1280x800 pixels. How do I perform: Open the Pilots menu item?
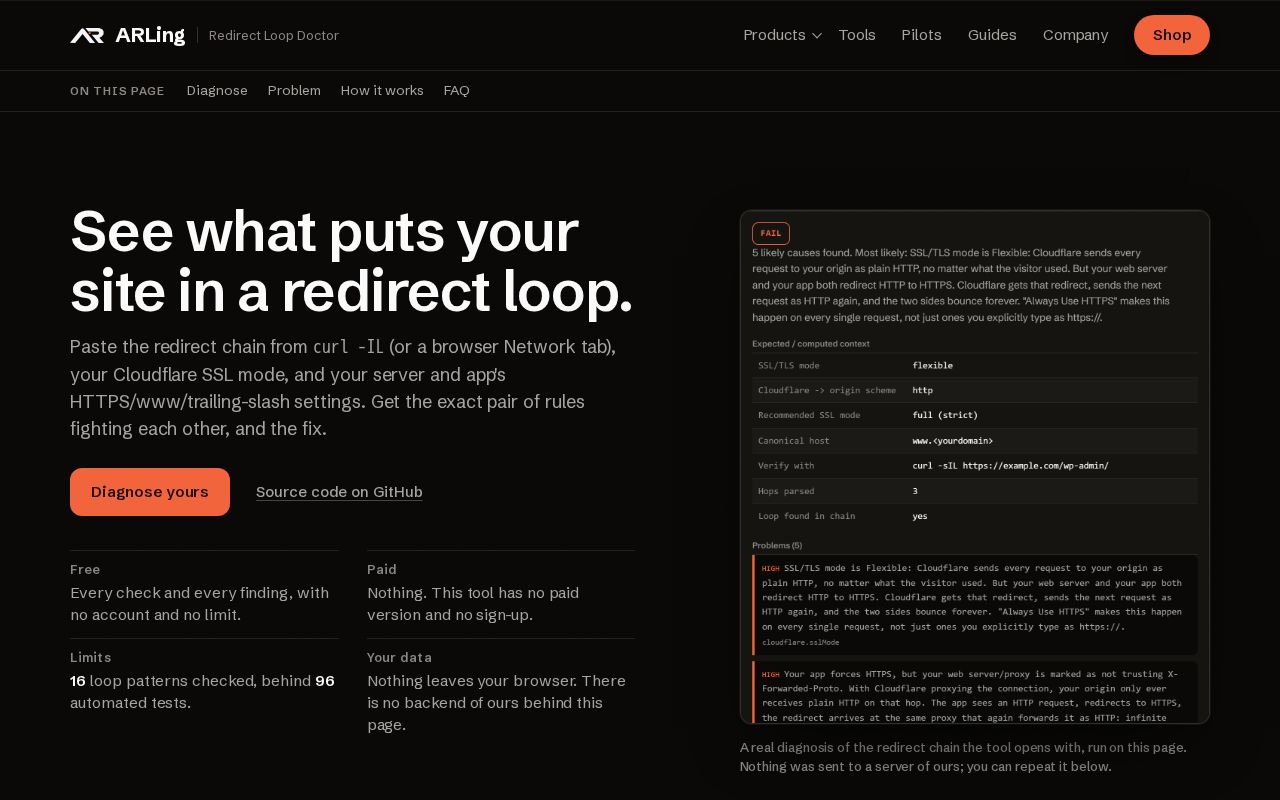[x=921, y=35]
